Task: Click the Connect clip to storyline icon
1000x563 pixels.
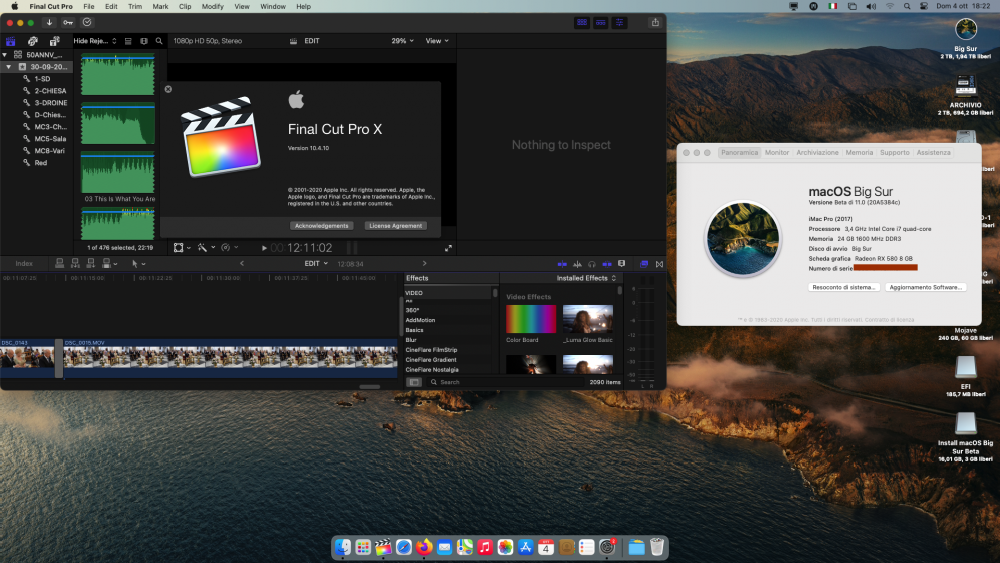Action: tap(59, 263)
